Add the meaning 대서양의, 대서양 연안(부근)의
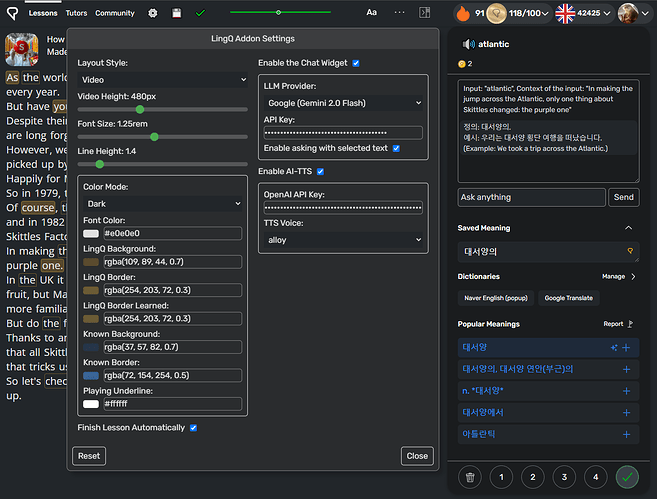 click(626, 369)
